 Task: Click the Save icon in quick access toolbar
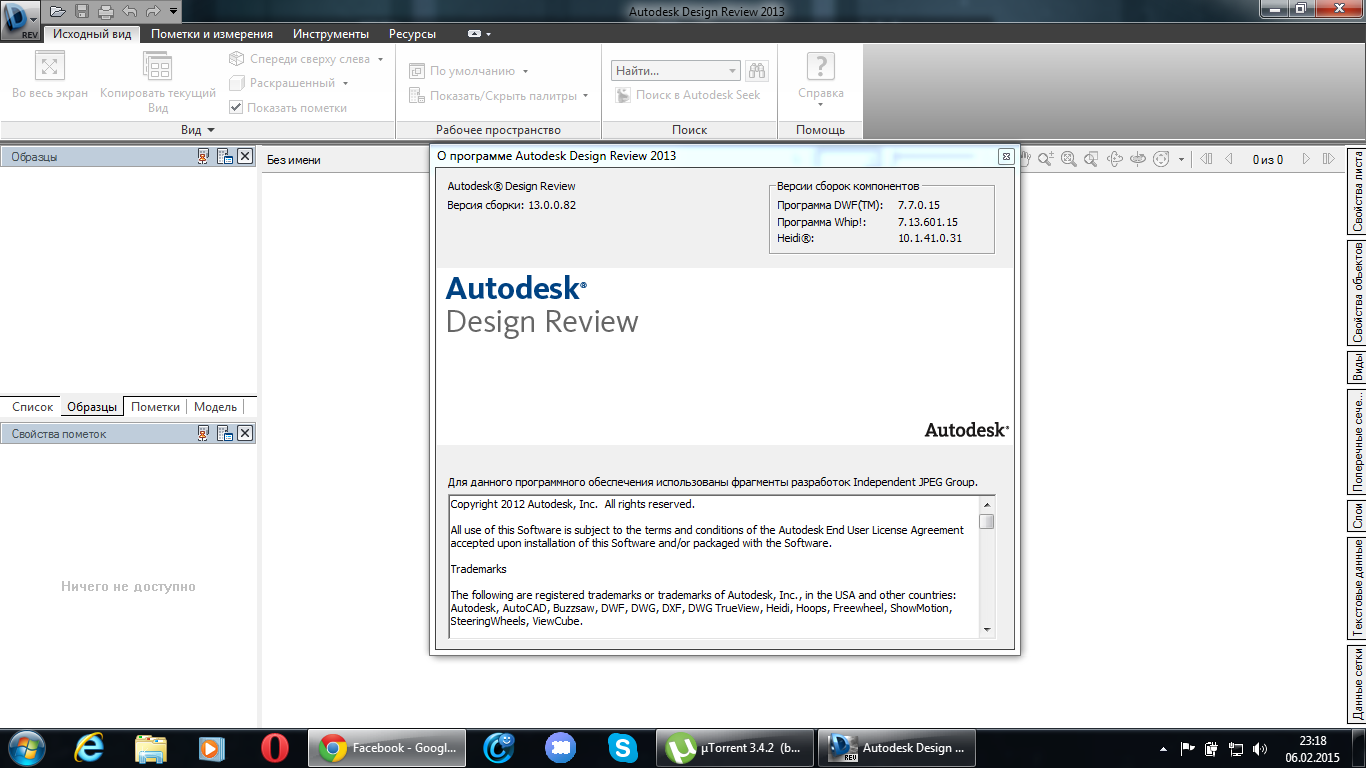click(x=82, y=11)
